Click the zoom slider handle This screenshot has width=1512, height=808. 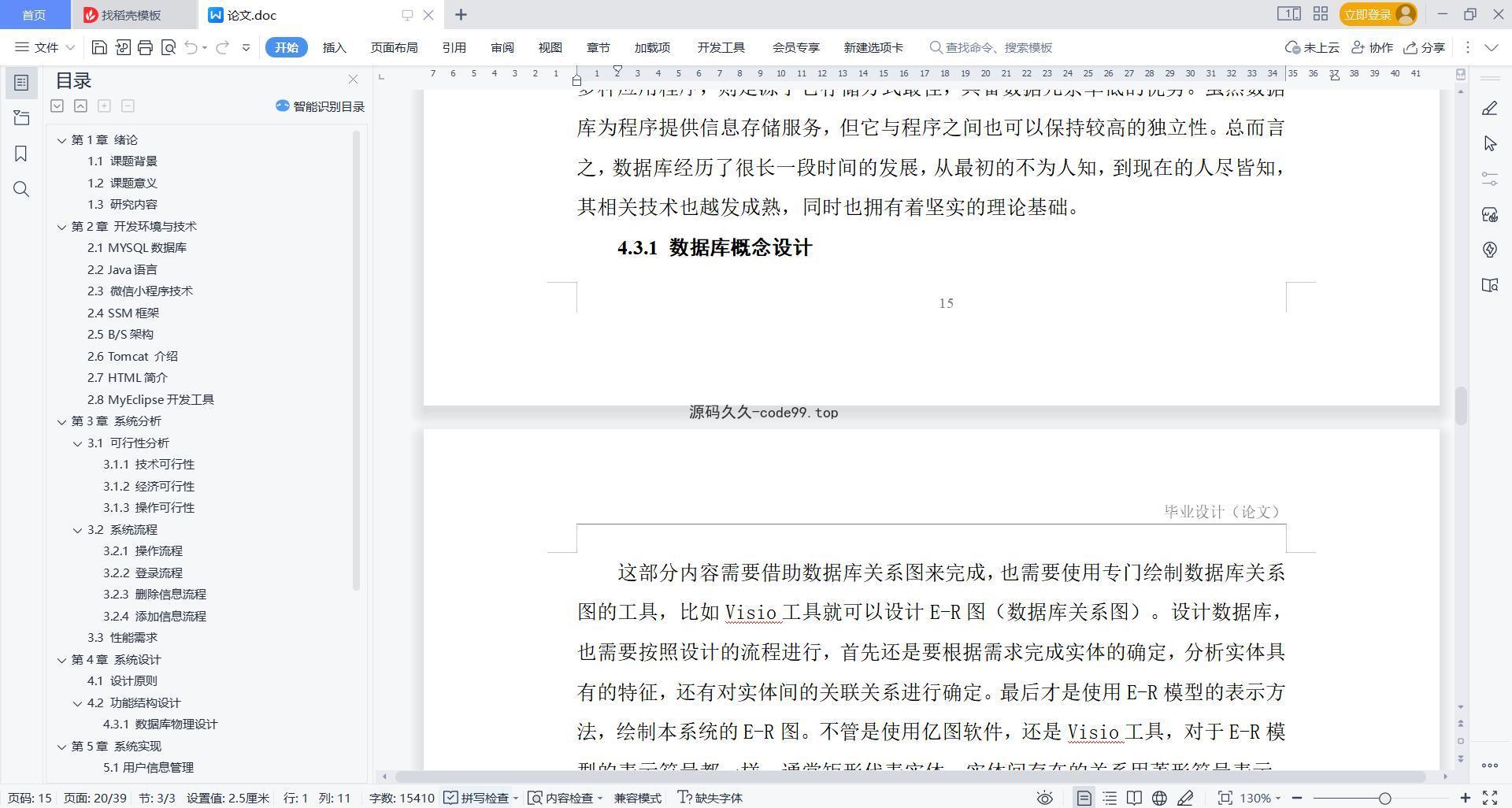click(1384, 798)
